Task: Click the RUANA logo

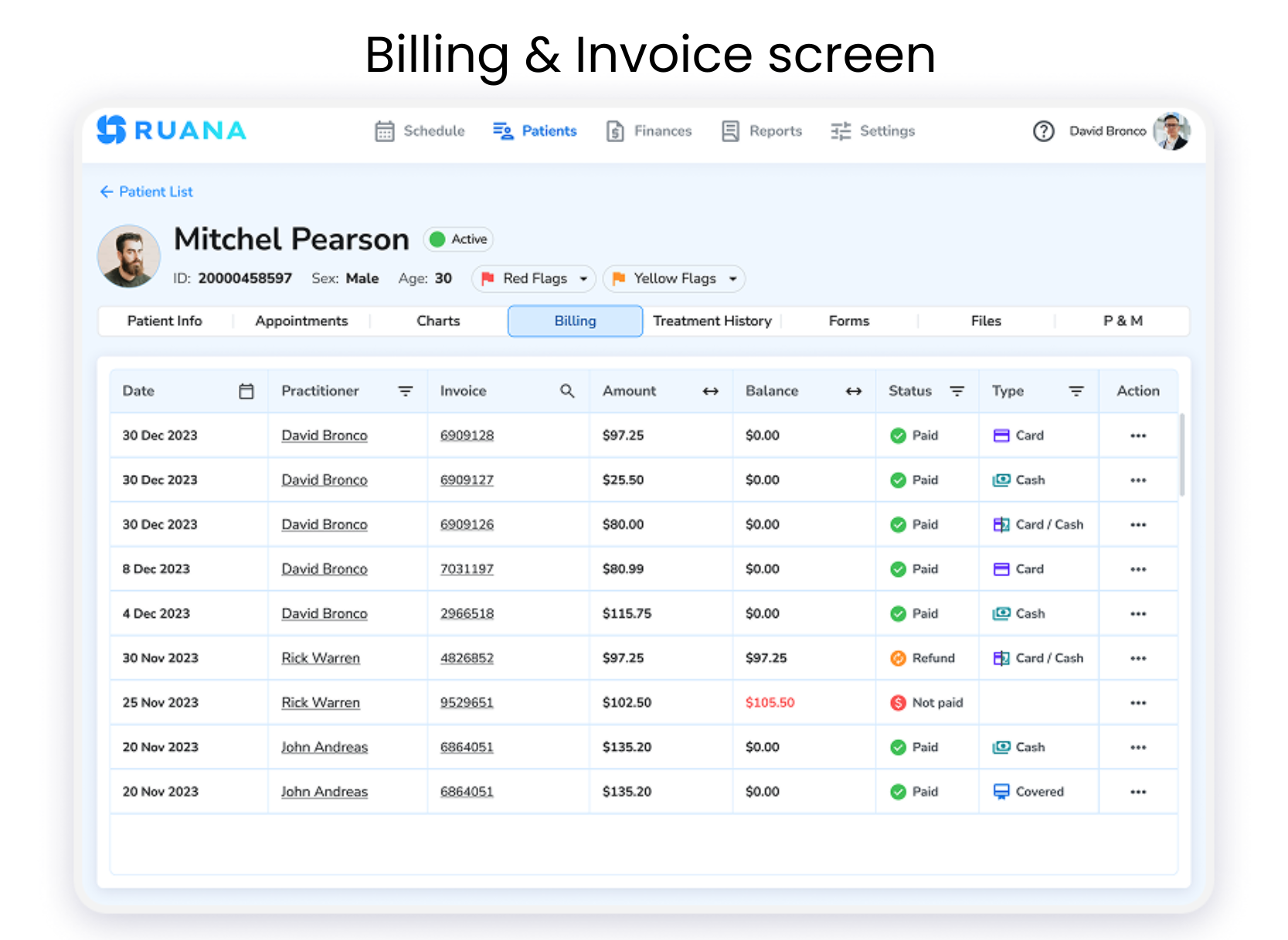Action: tap(172, 130)
